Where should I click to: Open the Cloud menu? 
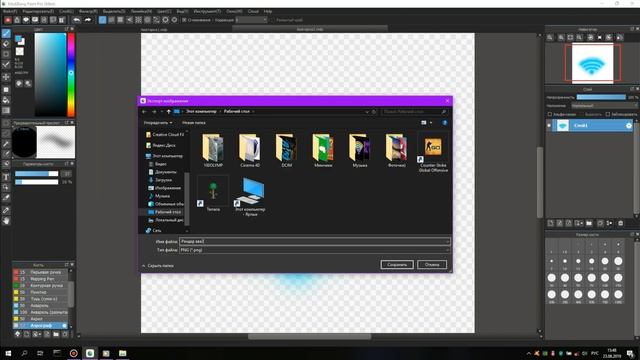(x=253, y=11)
